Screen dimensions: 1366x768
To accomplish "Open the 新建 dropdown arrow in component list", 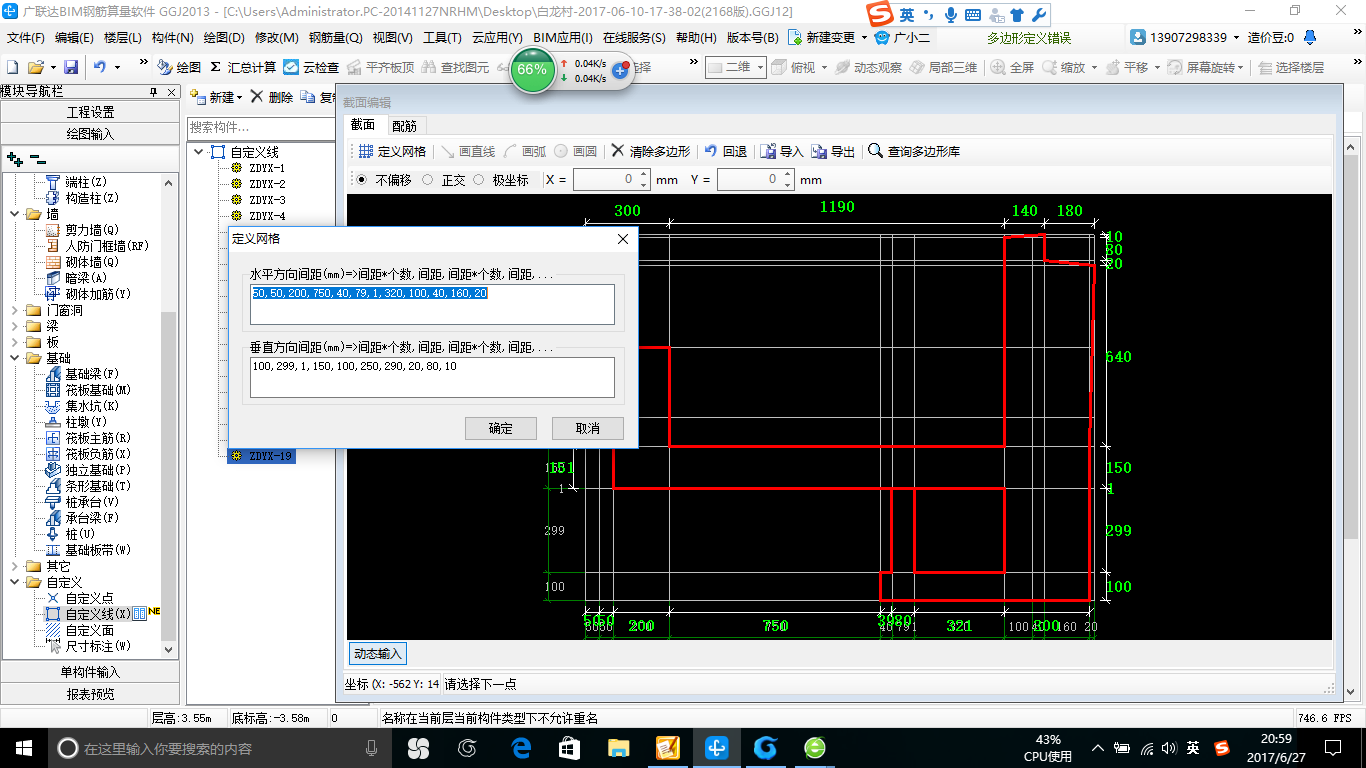I will (240, 98).
